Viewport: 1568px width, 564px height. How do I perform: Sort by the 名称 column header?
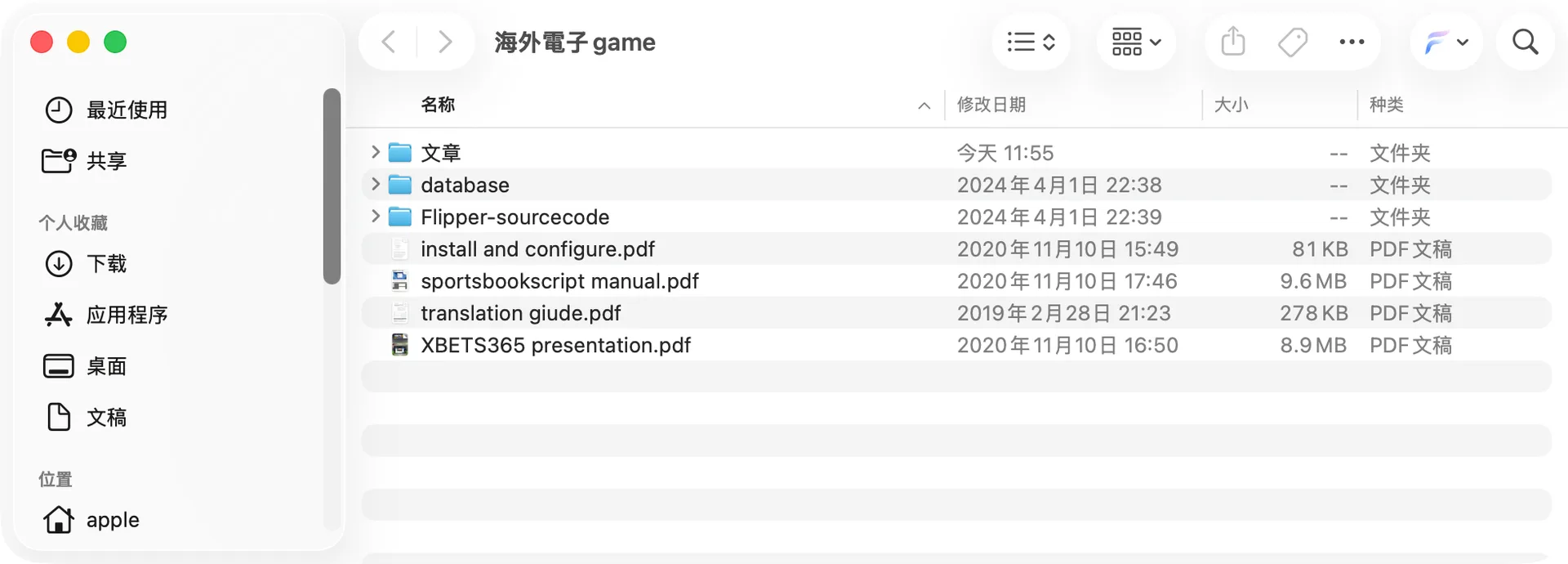439,105
